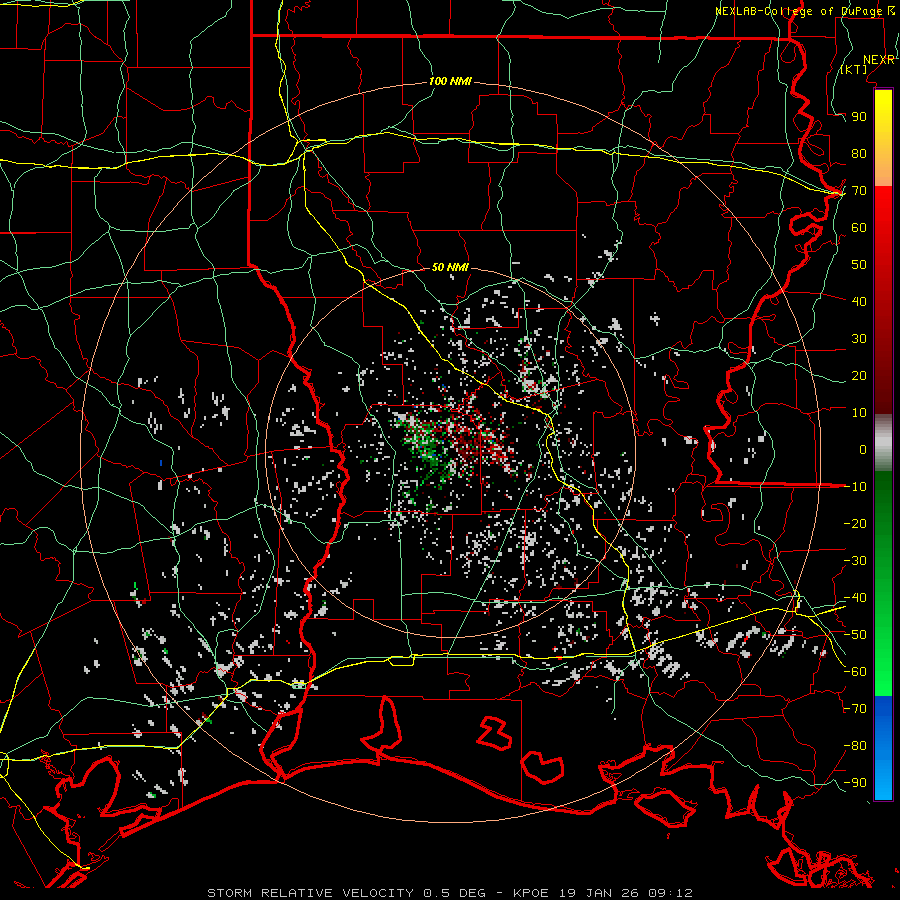Click the -30 value on the velocity scale
The image size is (900, 900).
point(855,561)
